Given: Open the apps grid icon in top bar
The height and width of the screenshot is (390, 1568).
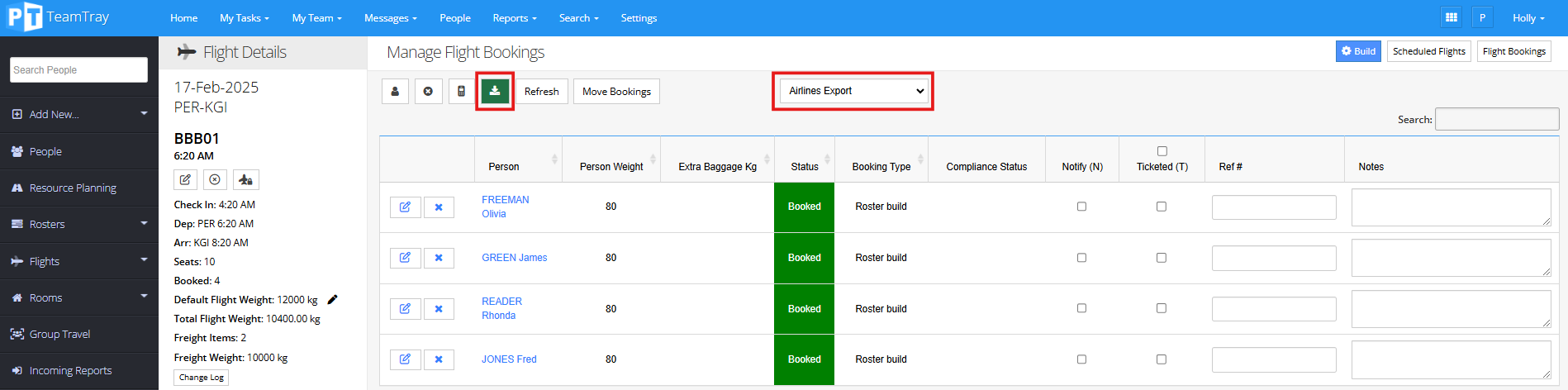Looking at the screenshot, I should [x=1451, y=17].
